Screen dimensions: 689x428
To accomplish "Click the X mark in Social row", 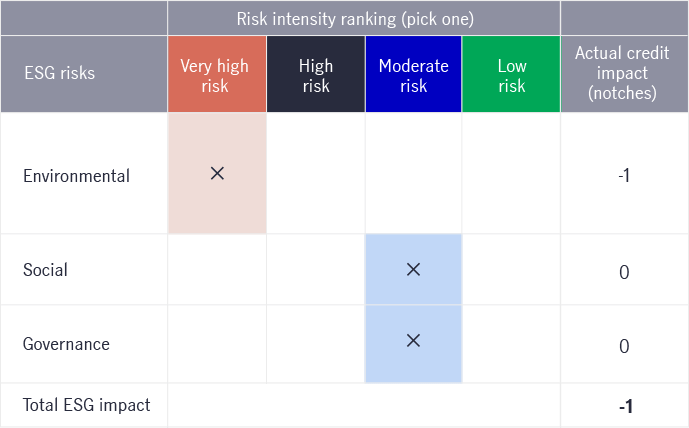I will [413, 269].
